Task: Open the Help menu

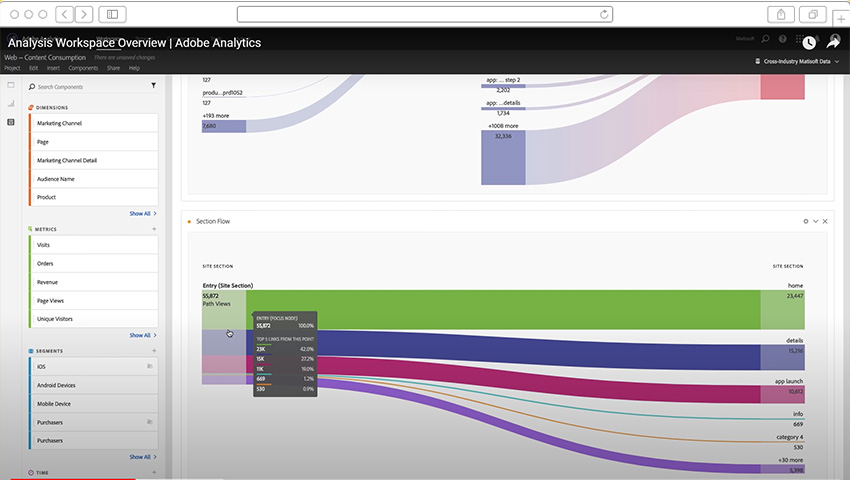Action: (x=134, y=68)
